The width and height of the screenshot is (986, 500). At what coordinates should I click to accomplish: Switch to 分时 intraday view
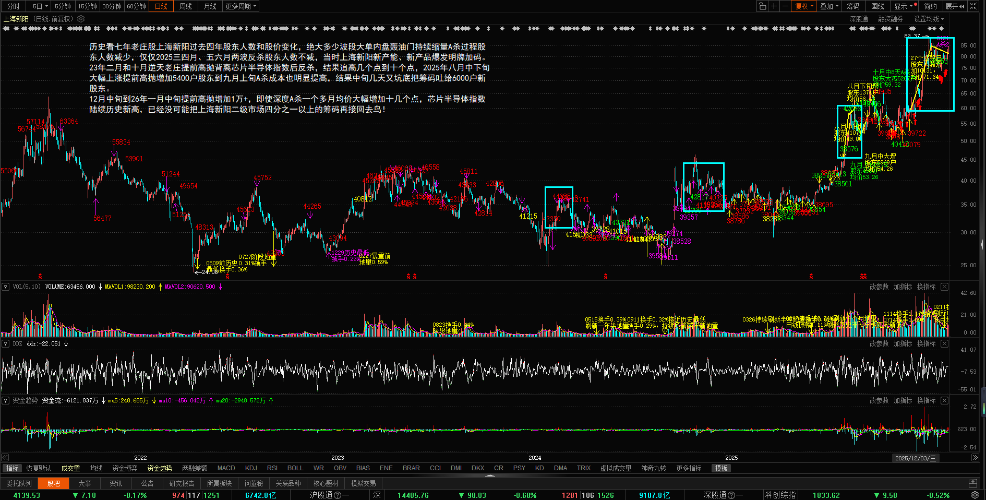coord(13,6)
